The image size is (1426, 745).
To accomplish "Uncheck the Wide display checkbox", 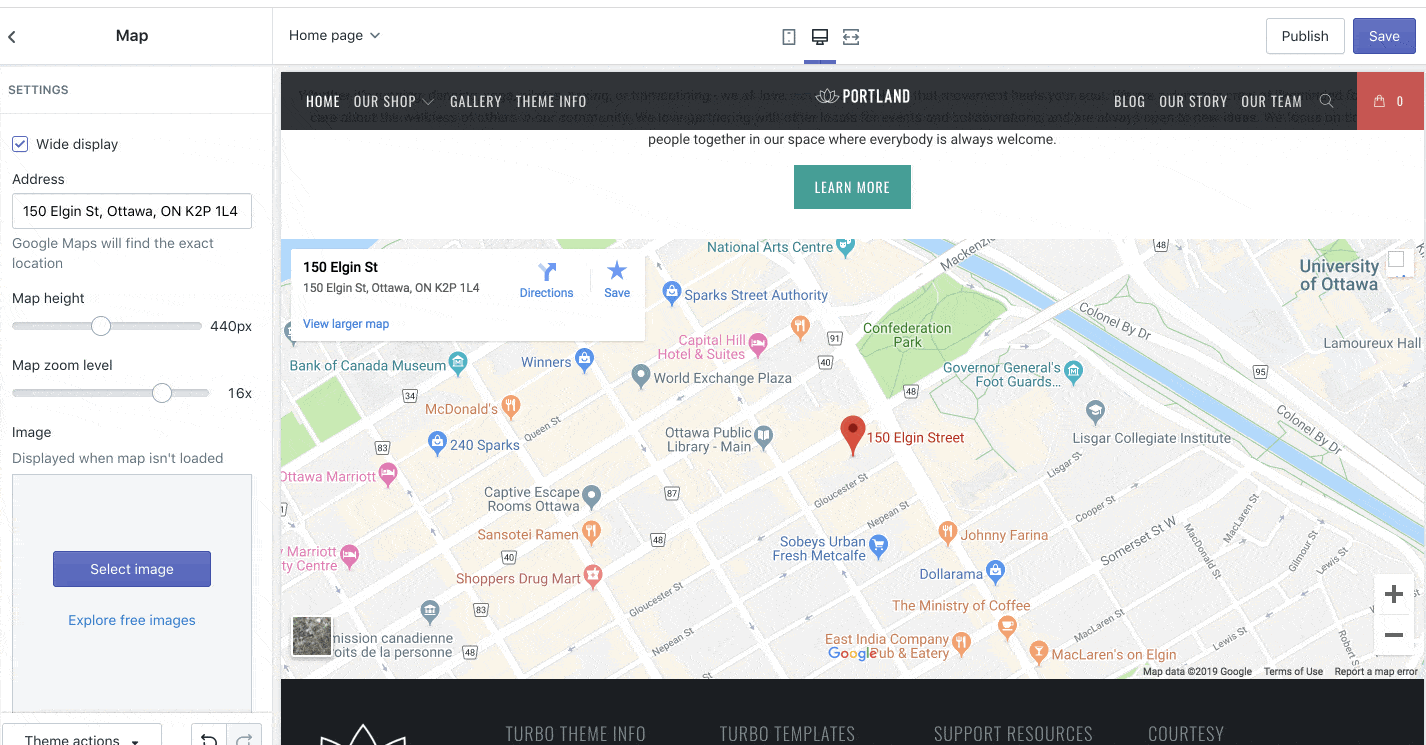I will [x=20, y=144].
